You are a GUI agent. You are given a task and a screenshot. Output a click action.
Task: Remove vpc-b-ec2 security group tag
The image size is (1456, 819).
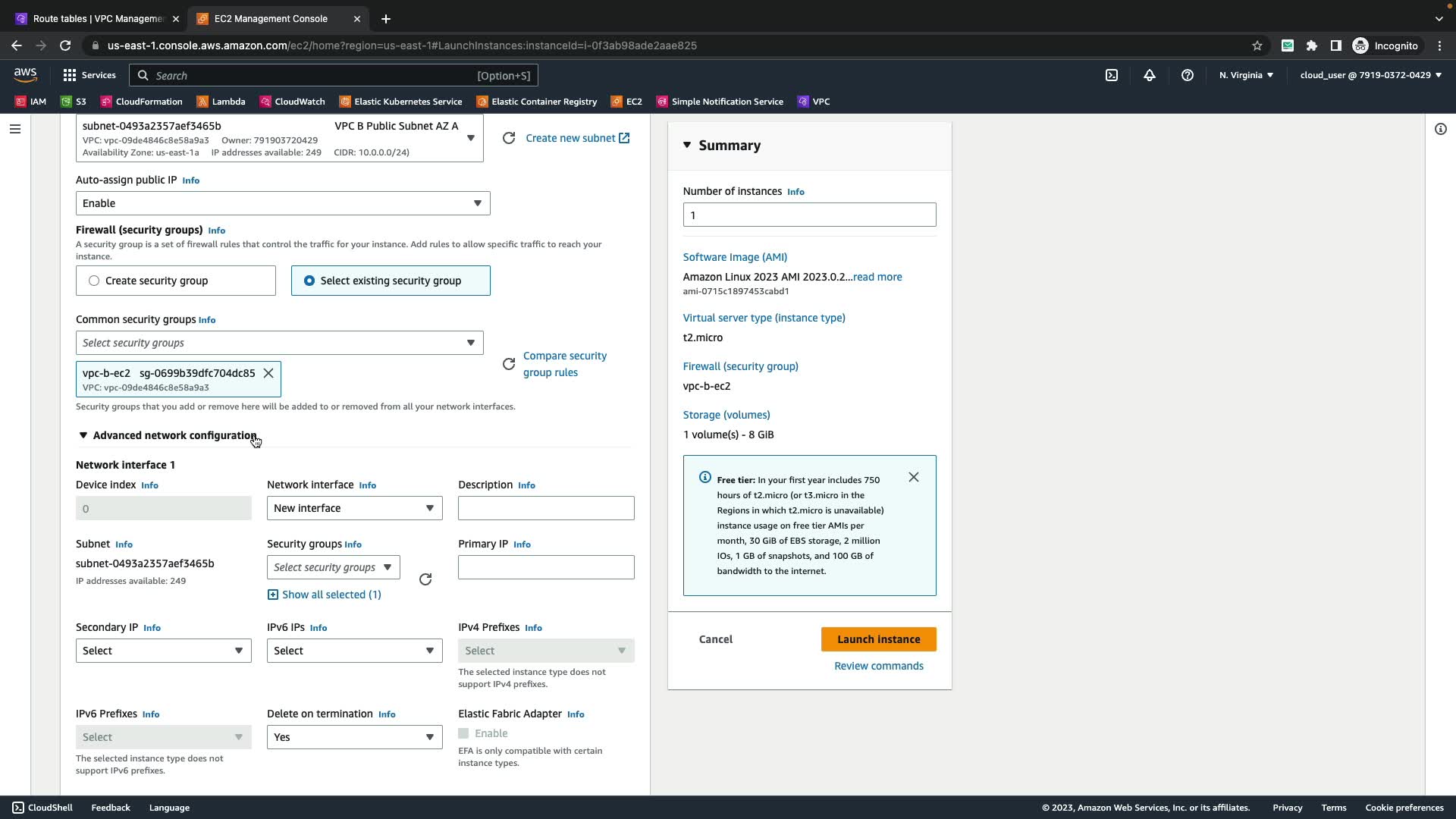[x=268, y=373]
